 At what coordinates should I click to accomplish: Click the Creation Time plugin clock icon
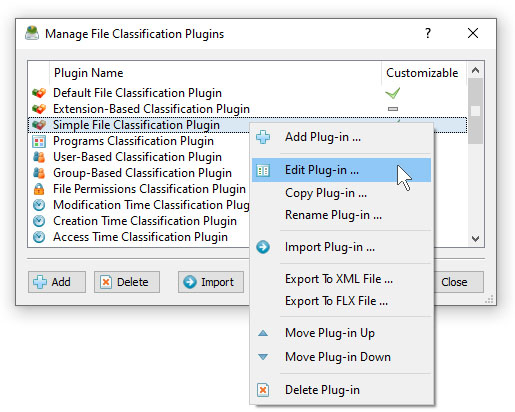[39, 221]
